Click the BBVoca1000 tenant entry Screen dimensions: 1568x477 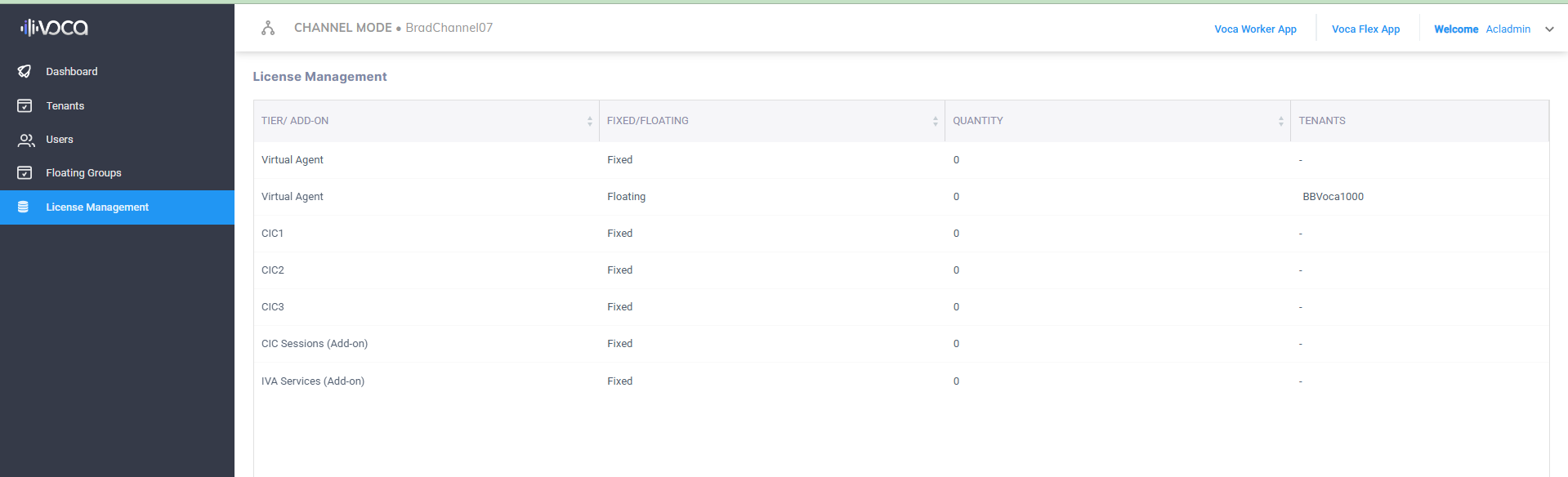click(x=1333, y=197)
